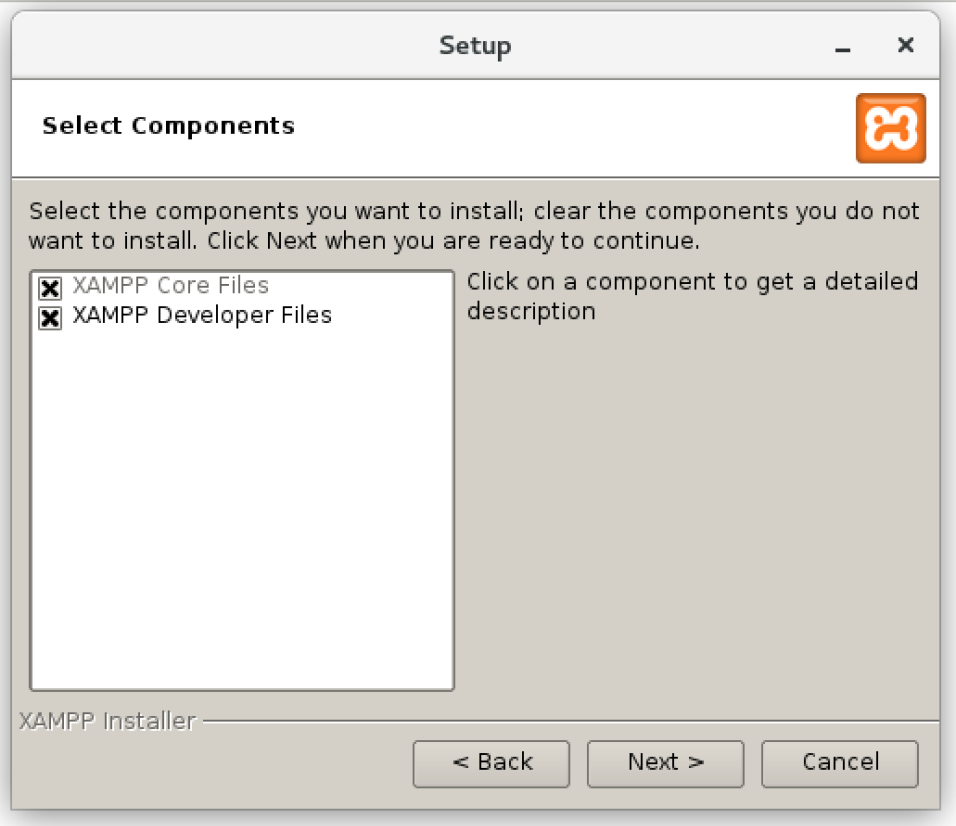This screenshot has height=826, width=956.
Task: Go back with the Back button
Action: 491,764
